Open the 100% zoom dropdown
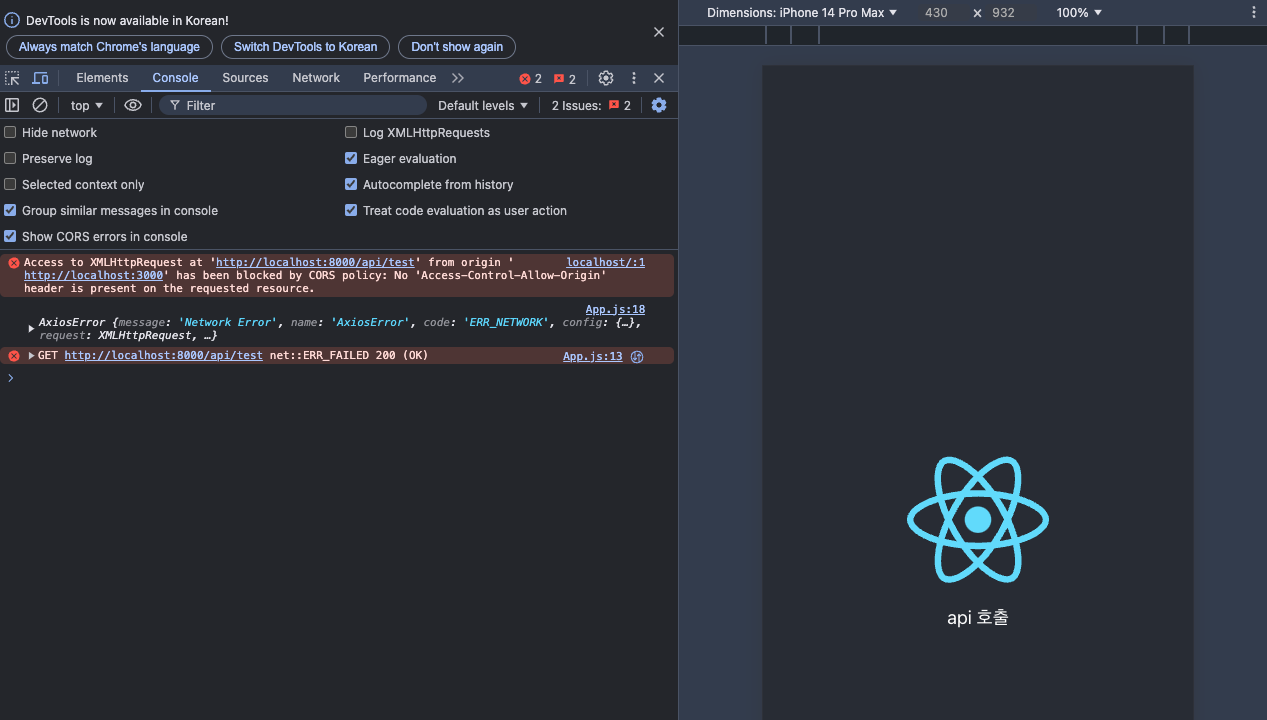This screenshot has height=720, width=1267. (1079, 13)
